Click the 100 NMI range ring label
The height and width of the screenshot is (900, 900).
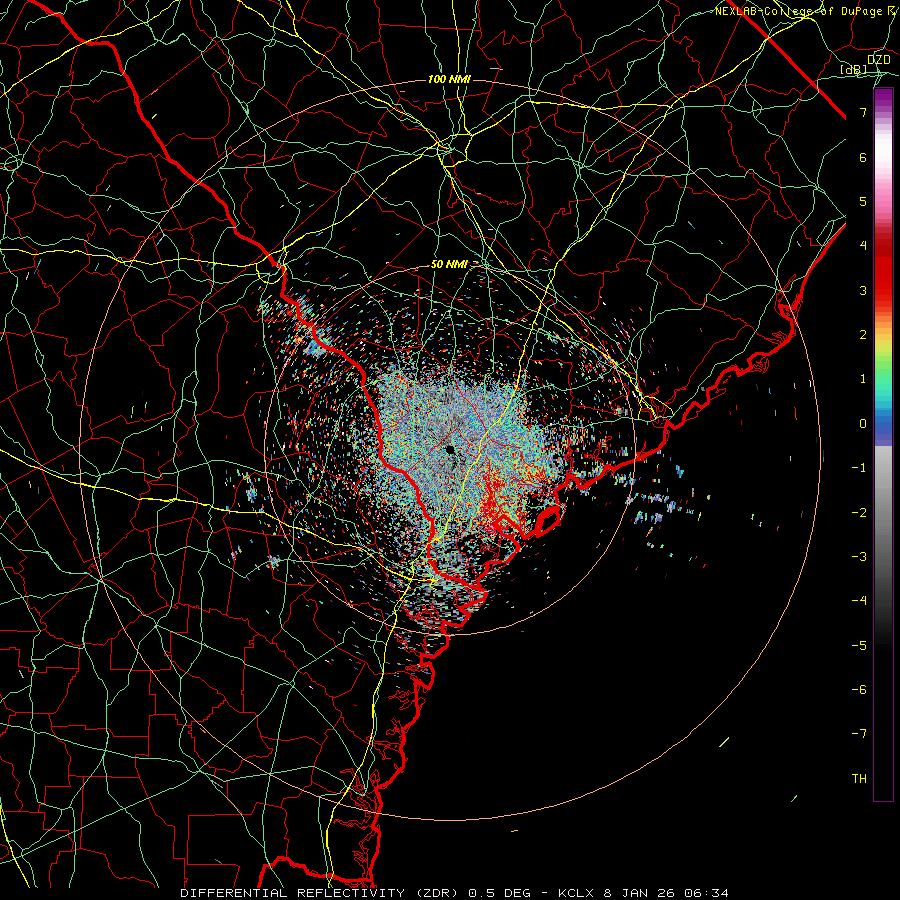[449, 79]
